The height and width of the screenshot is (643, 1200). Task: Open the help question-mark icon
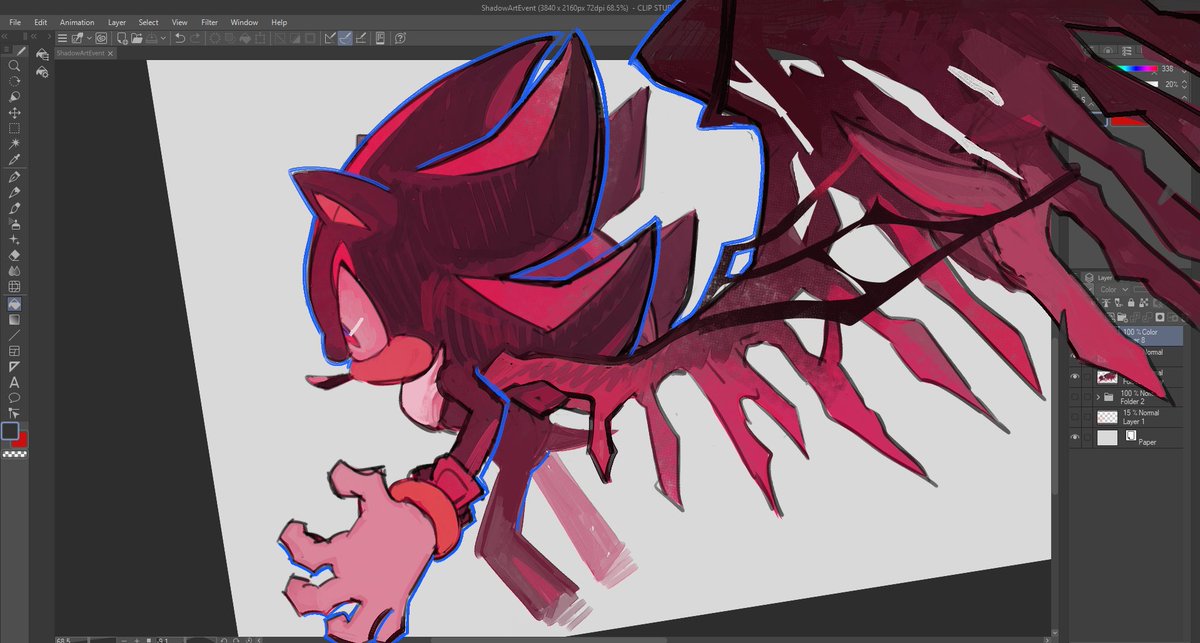[400, 38]
